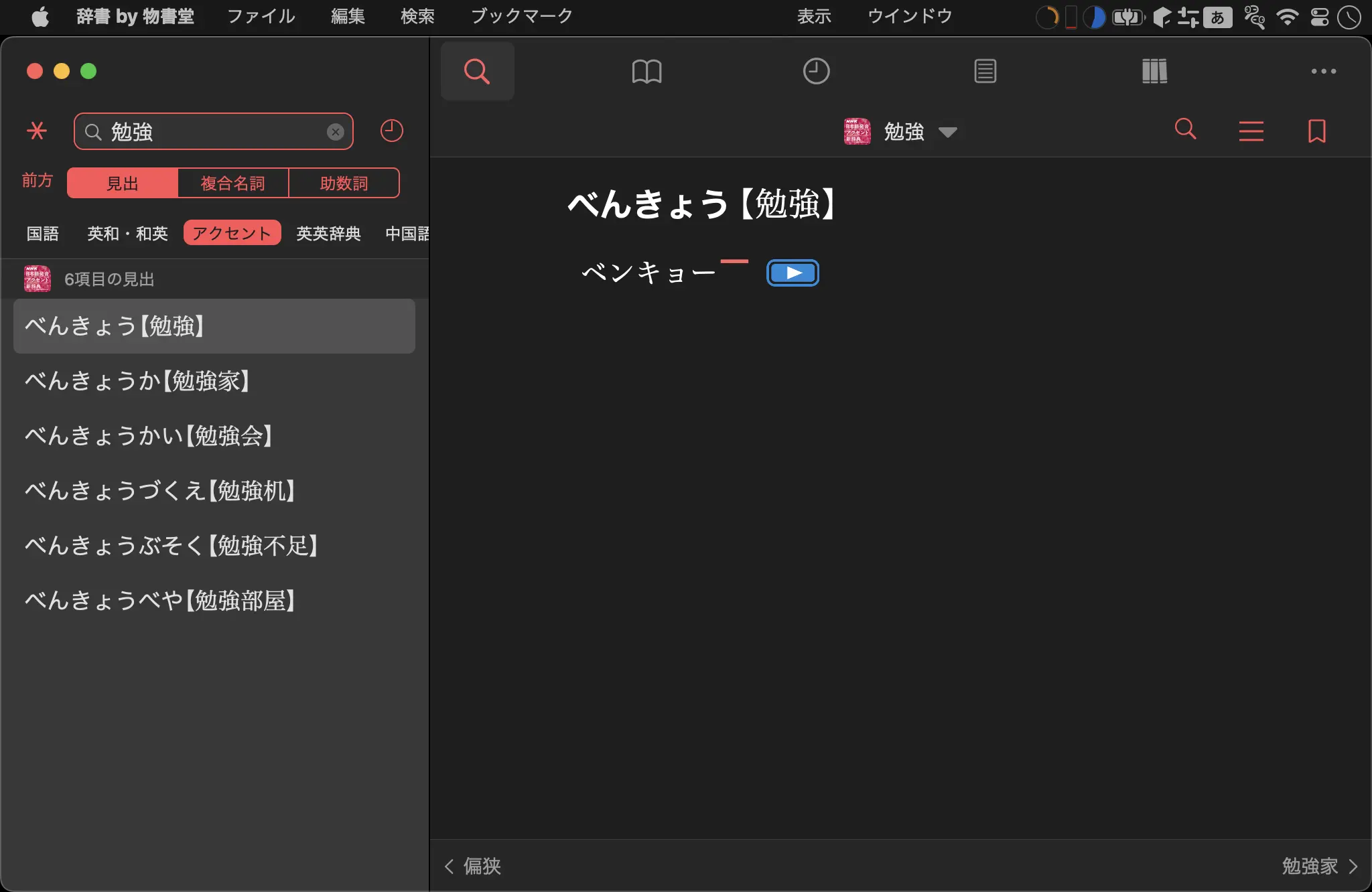Viewport: 1372px width, 892px height.
Task: Open the Wi-Fi status menu
Action: tap(1287, 17)
